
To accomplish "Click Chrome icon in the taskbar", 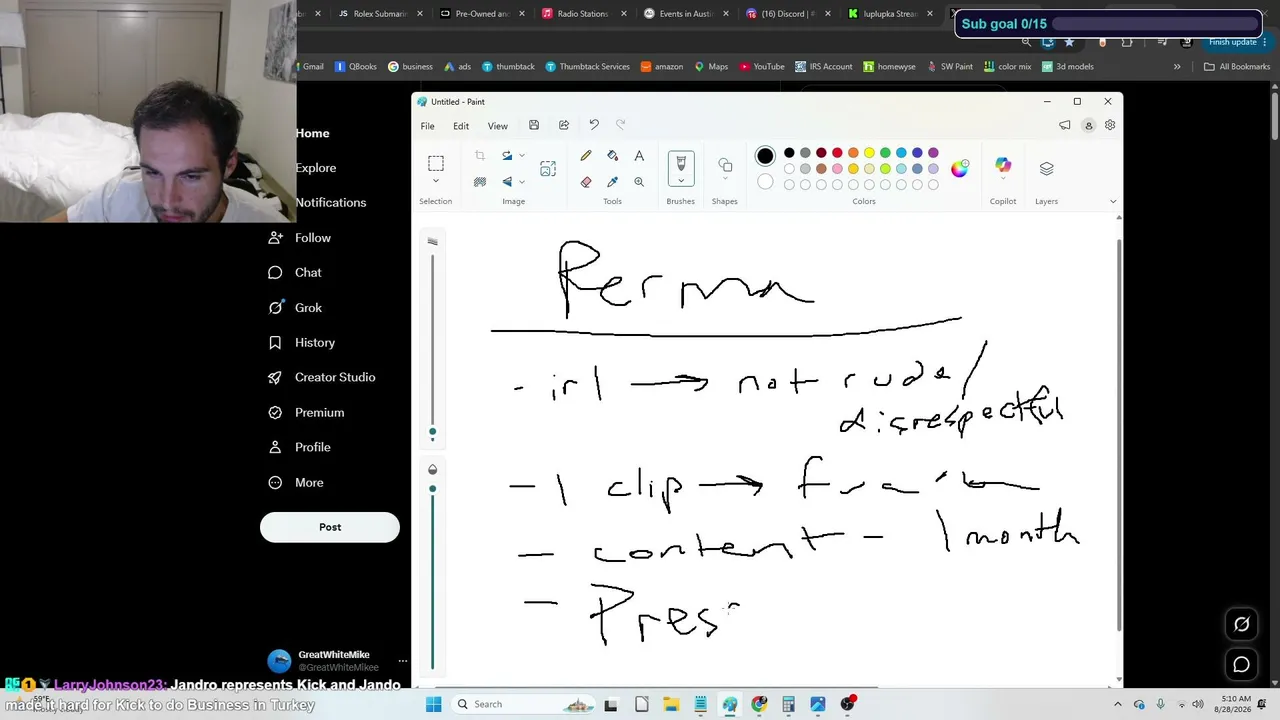I will 759,704.
